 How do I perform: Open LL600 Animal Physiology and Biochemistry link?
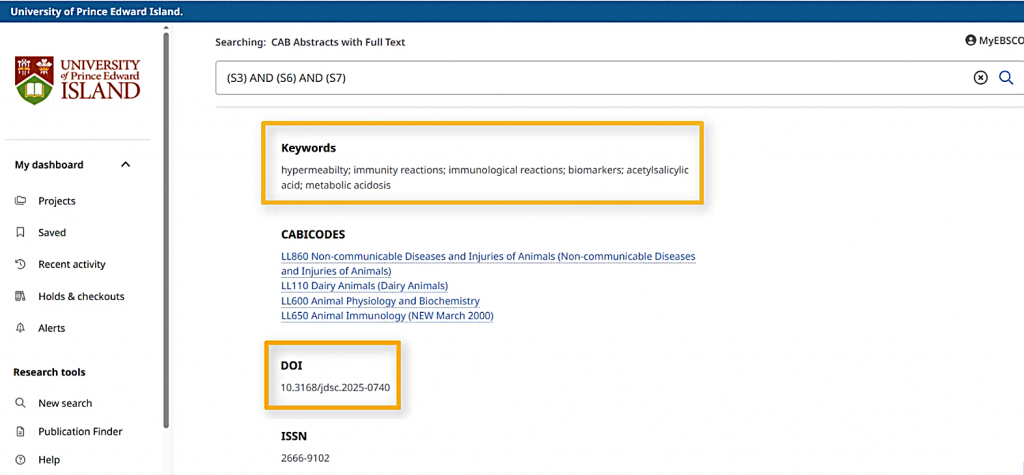(x=380, y=301)
